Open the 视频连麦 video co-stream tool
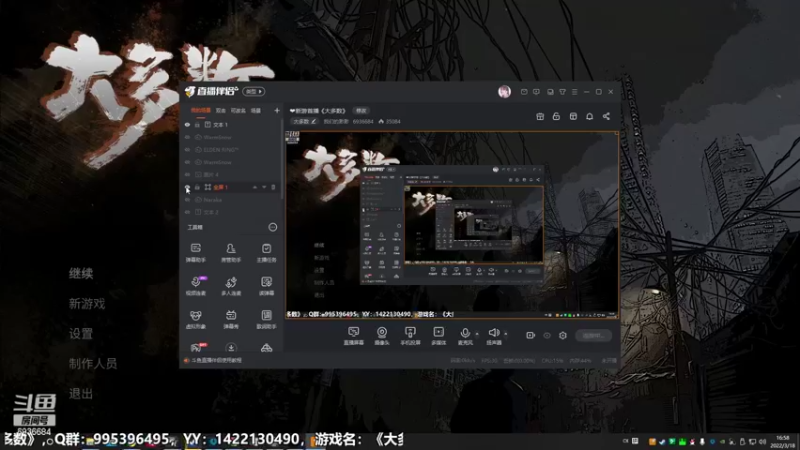The image size is (800, 450). [195, 286]
